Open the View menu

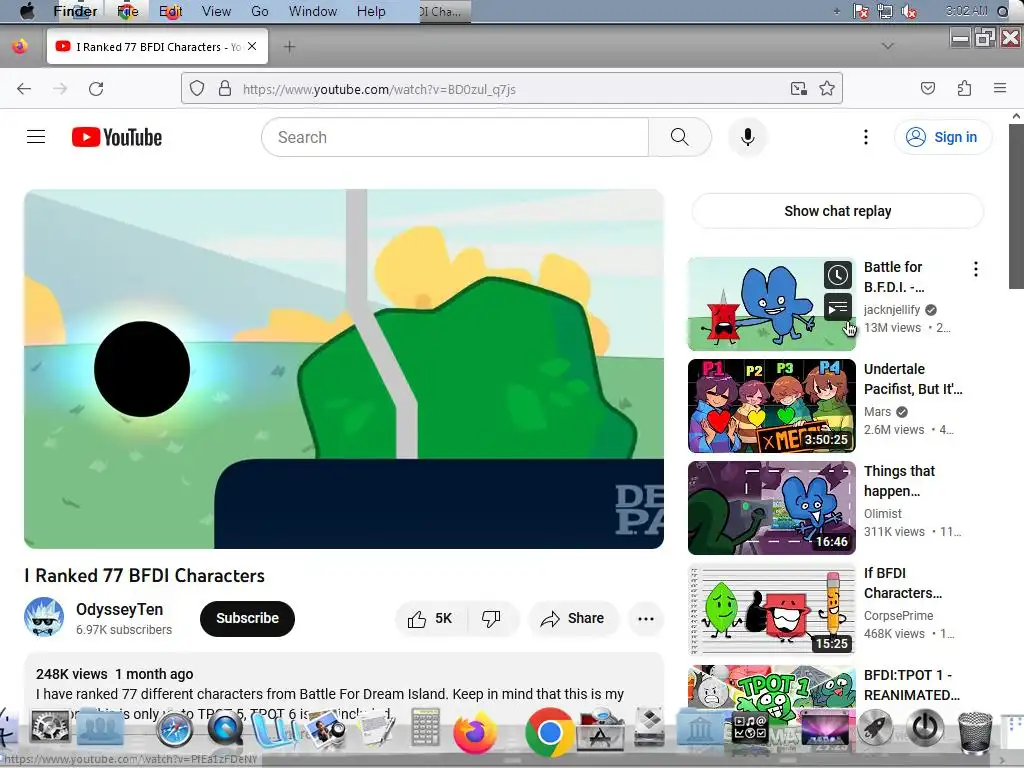[x=216, y=11]
